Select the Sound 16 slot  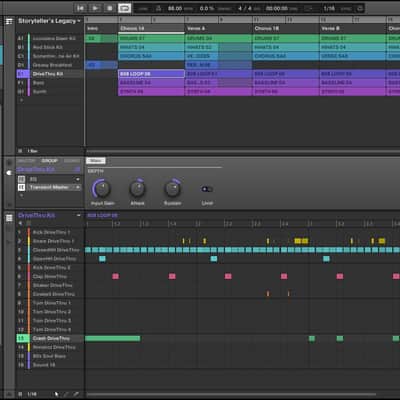(50, 365)
